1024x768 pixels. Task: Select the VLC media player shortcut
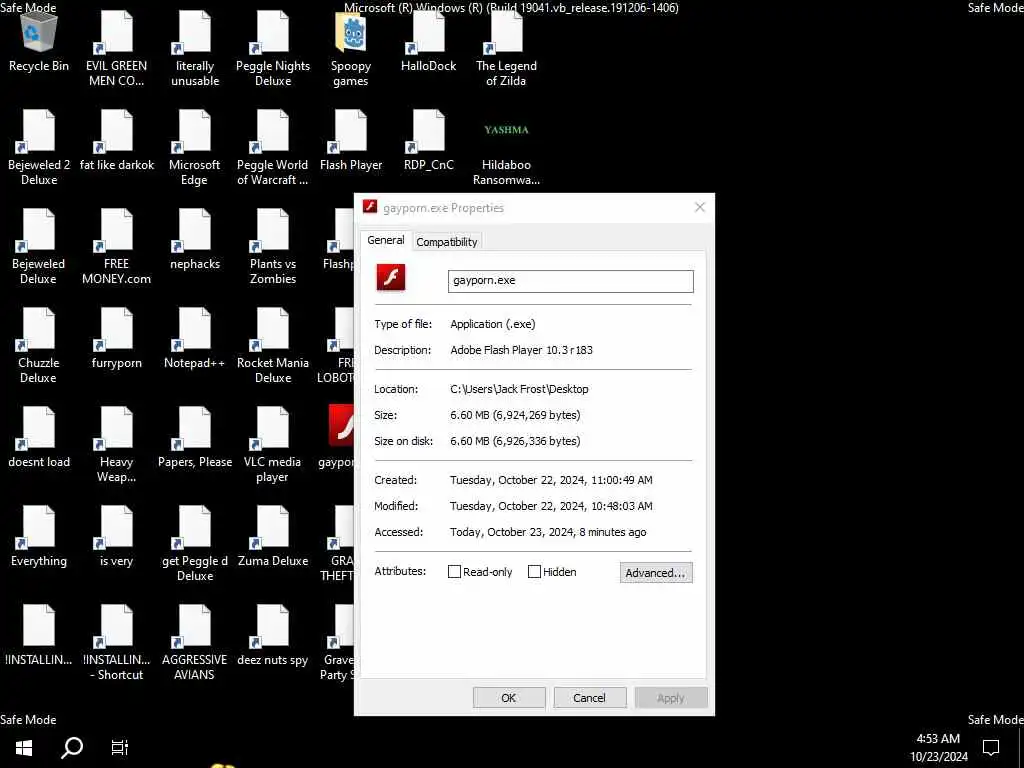click(273, 446)
